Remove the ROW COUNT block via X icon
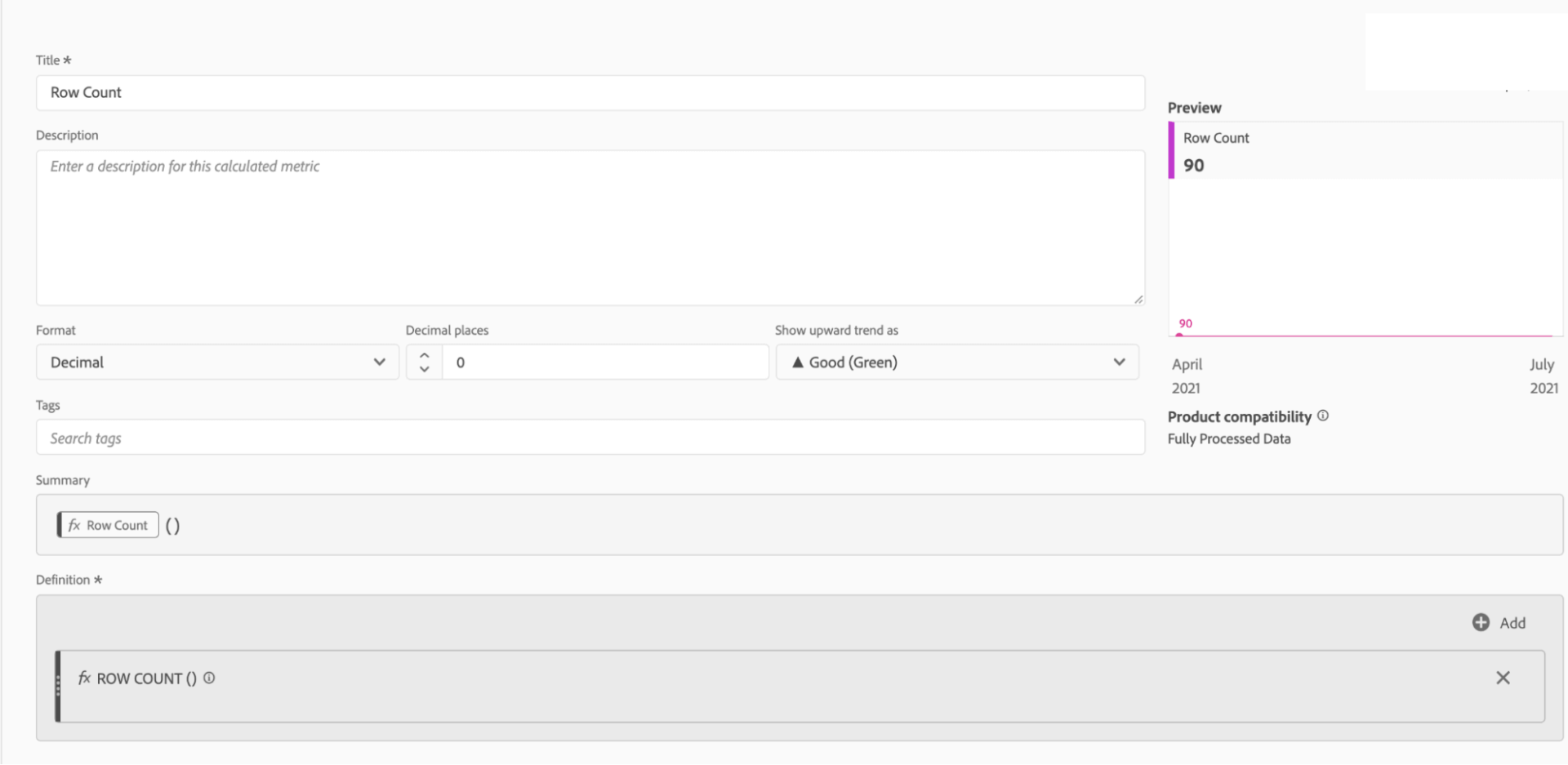The image size is (1568, 765). click(x=1503, y=678)
